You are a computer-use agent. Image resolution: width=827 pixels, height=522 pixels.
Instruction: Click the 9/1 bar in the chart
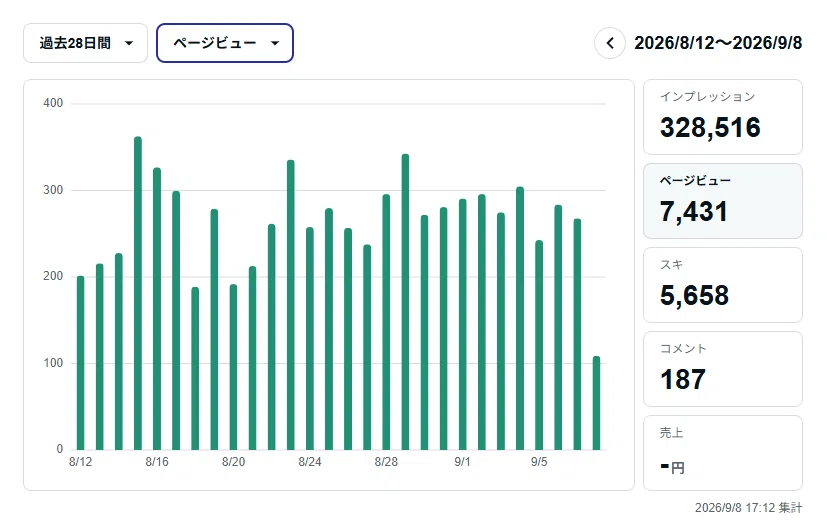tap(463, 324)
